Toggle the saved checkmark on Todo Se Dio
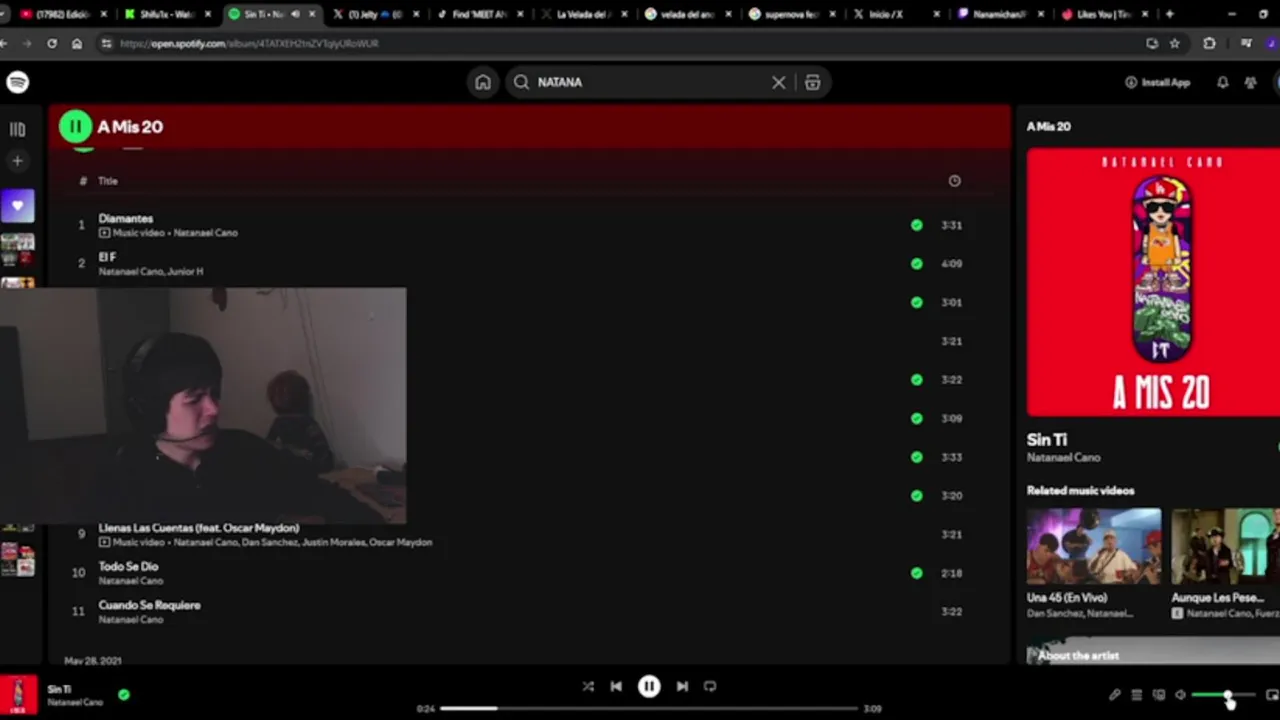This screenshot has height=720, width=1280. (x=916, y=573)
